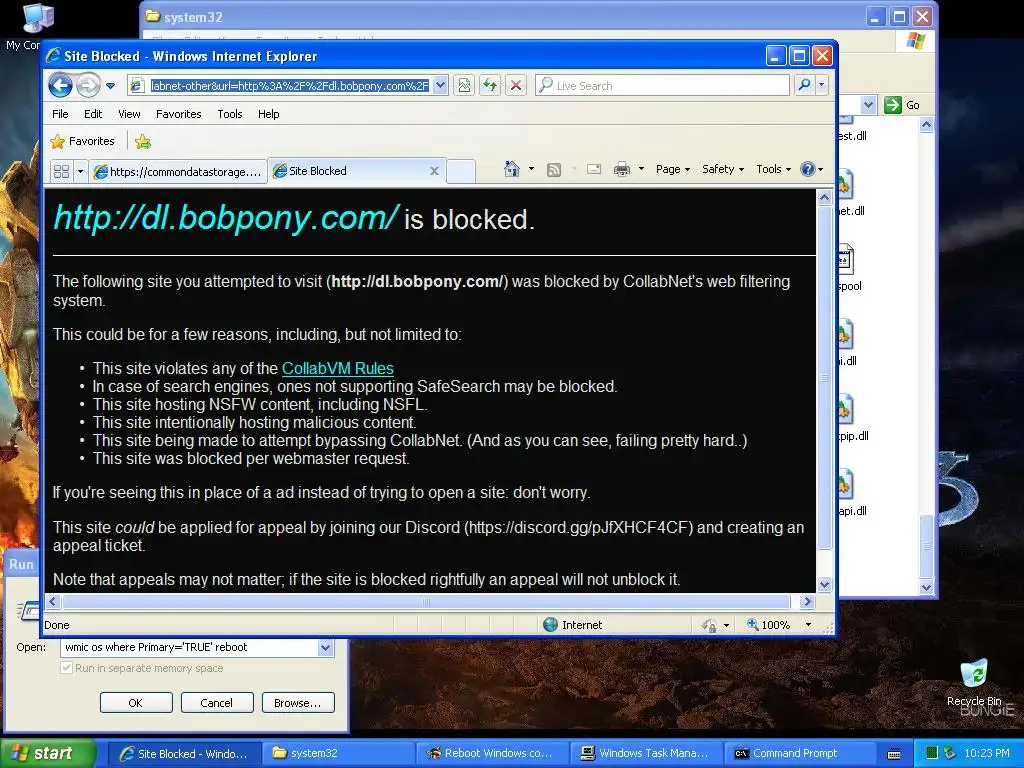The image size is (1024, 768).
Task: Toggle Compatibility View icon
Action: [464, 86]
